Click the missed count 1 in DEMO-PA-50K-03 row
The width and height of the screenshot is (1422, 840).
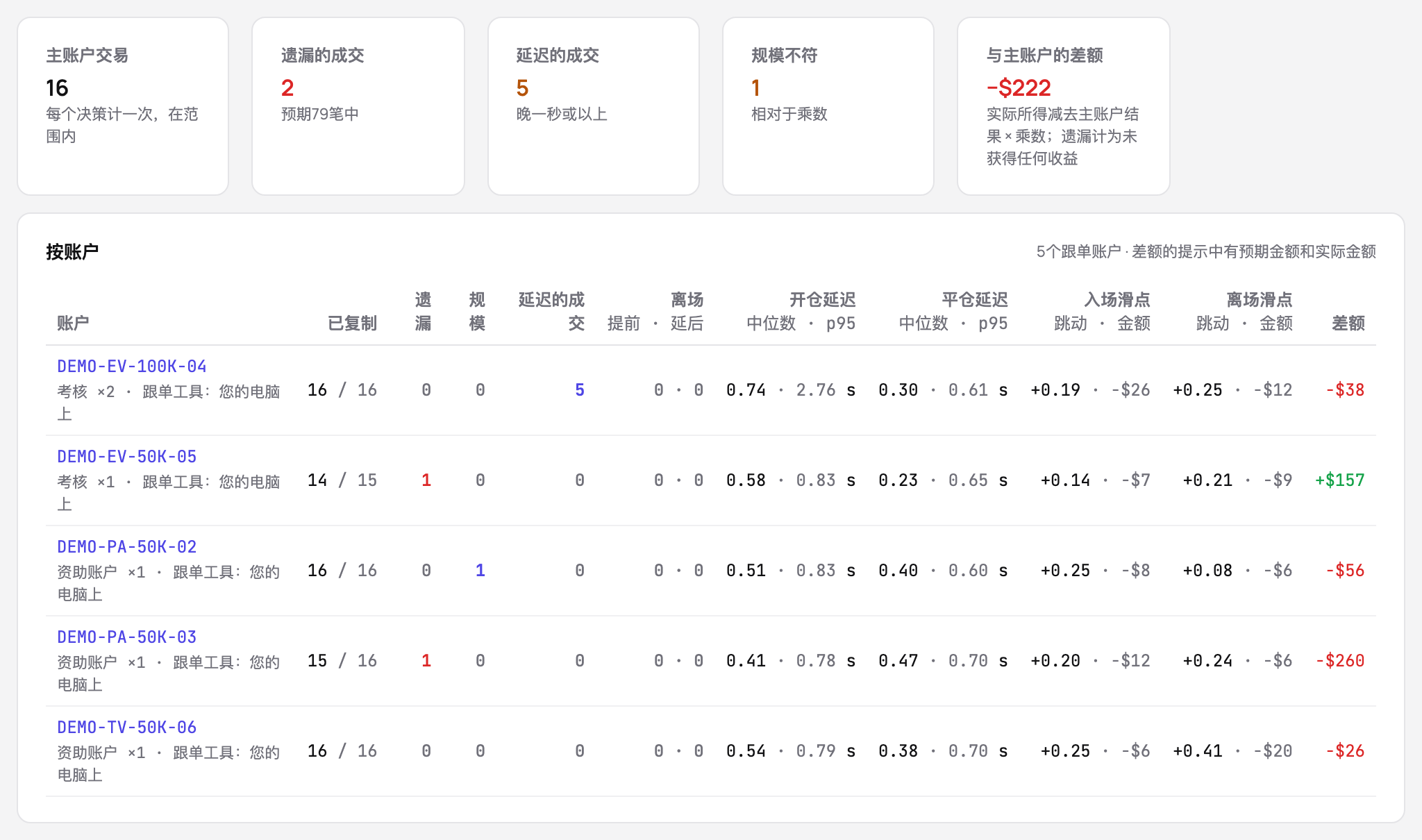tap(426, 661)
